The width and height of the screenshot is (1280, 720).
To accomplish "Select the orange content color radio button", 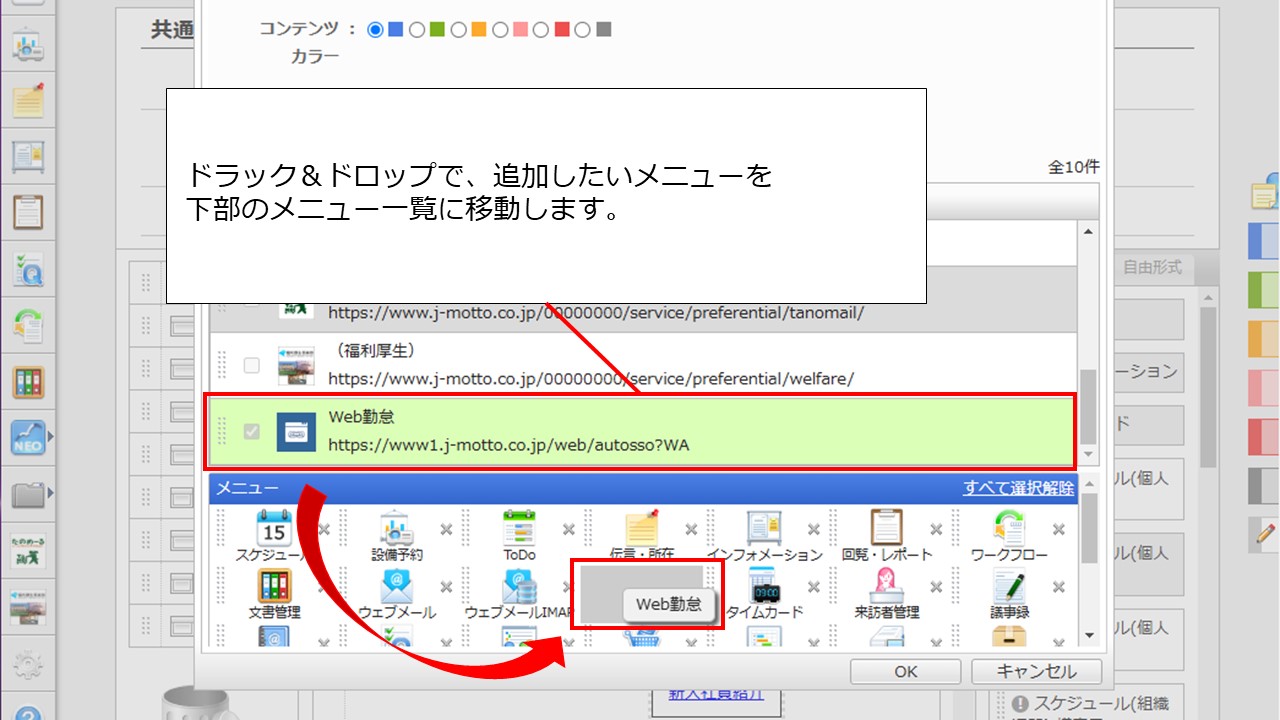I will point(458,30).
